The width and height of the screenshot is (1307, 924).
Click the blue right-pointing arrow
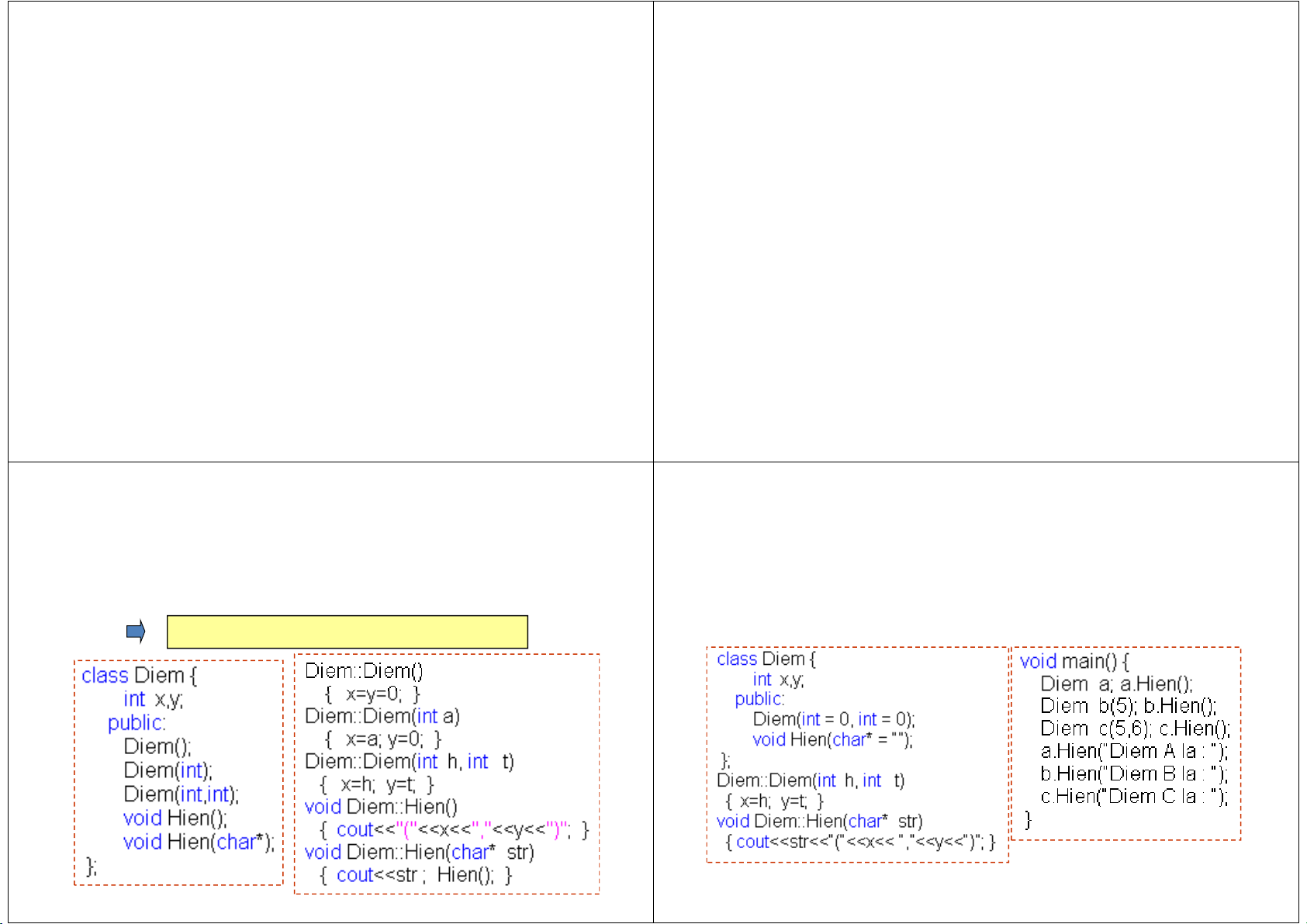(136, 632)
